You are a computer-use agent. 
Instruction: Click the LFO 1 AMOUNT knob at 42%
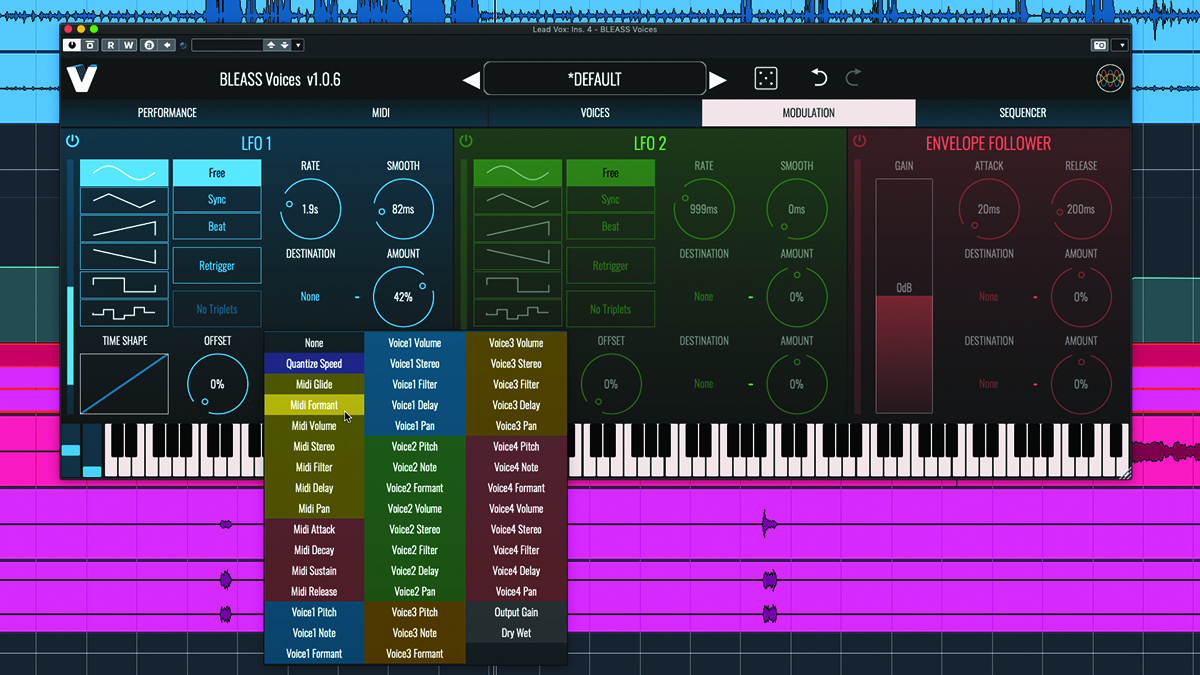tap(403, 297)
